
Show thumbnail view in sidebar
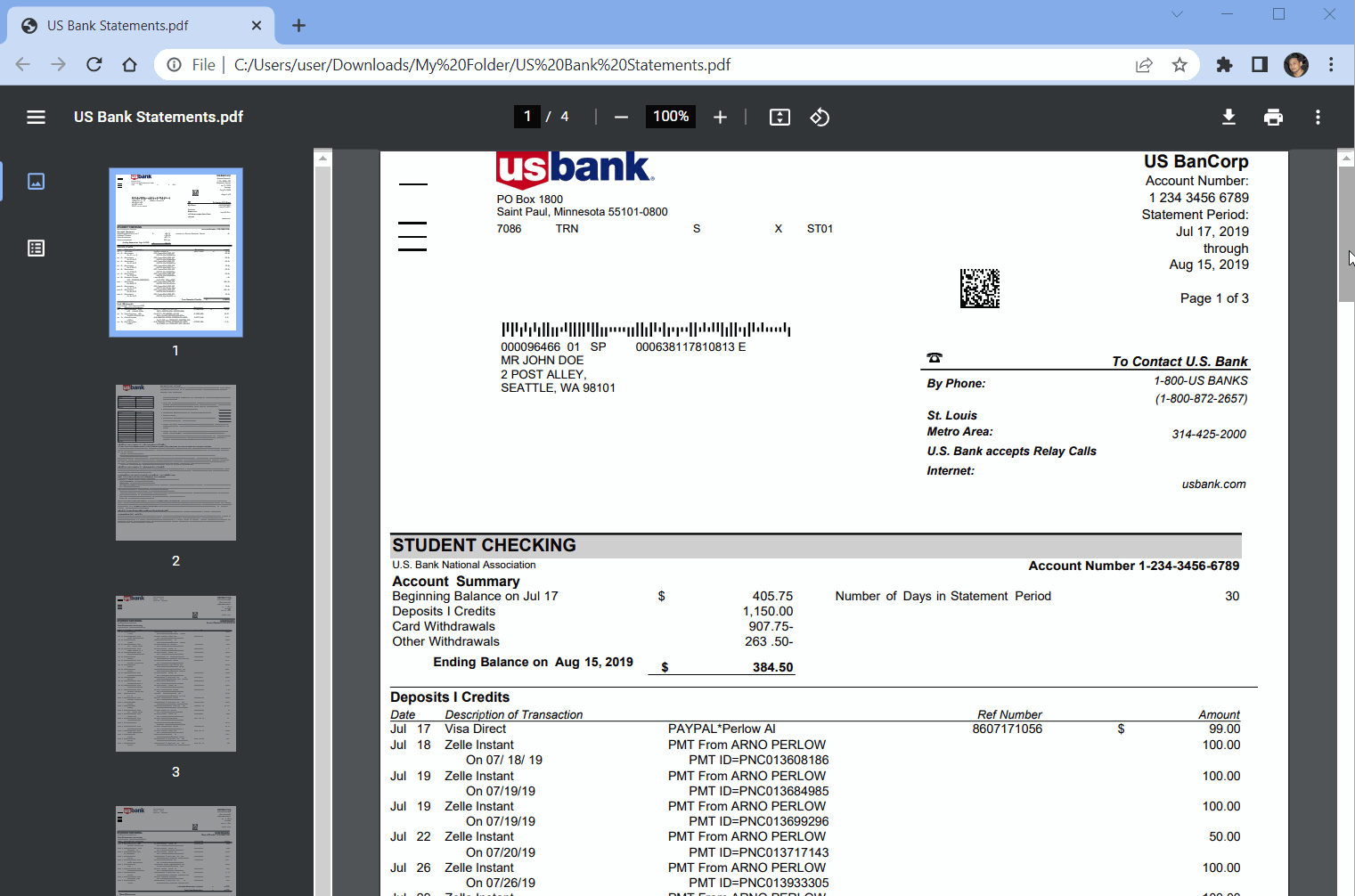(x=36, y=182)
